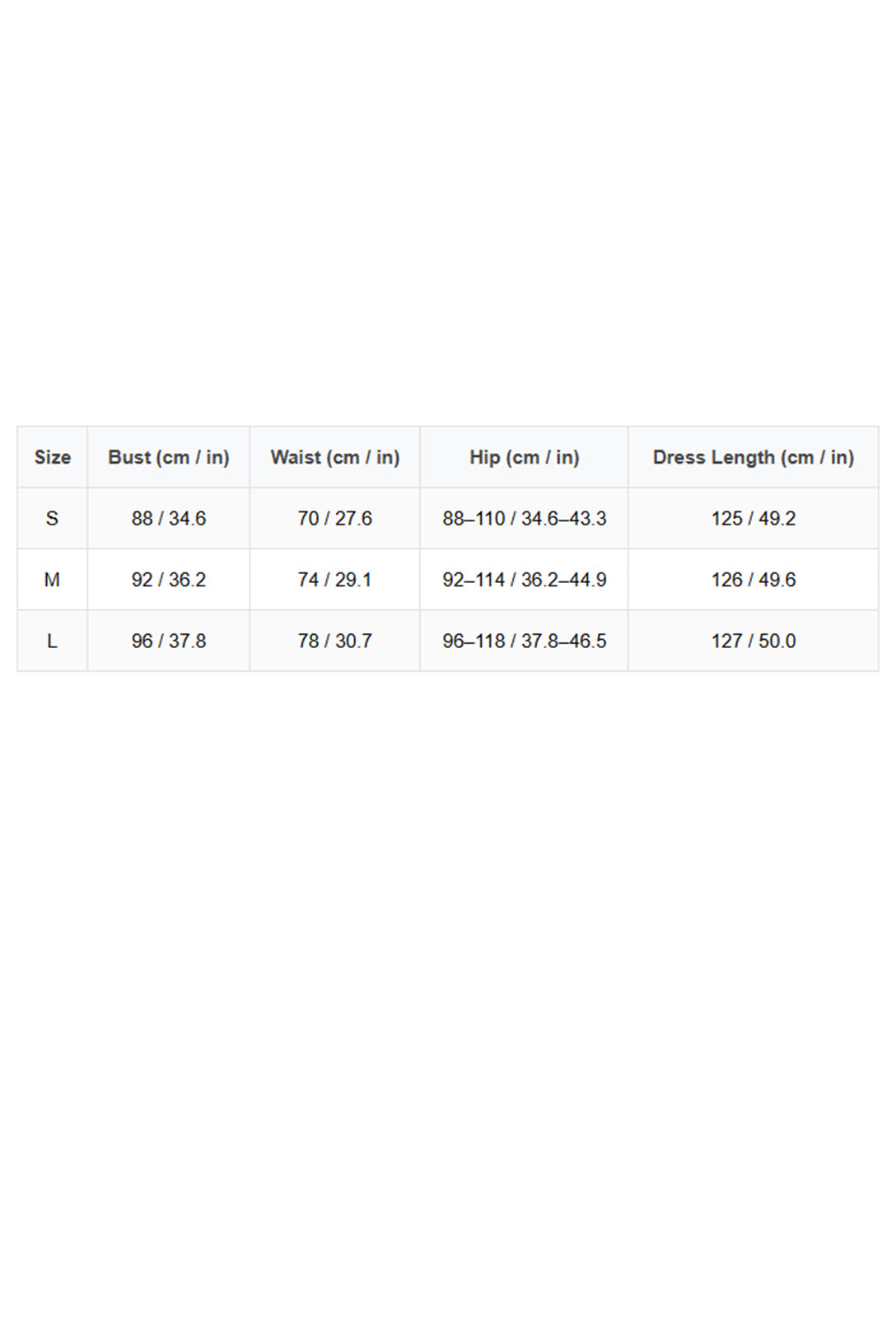
Task: Click hip range 96–118 cell
Action: [x=525, y=641]
